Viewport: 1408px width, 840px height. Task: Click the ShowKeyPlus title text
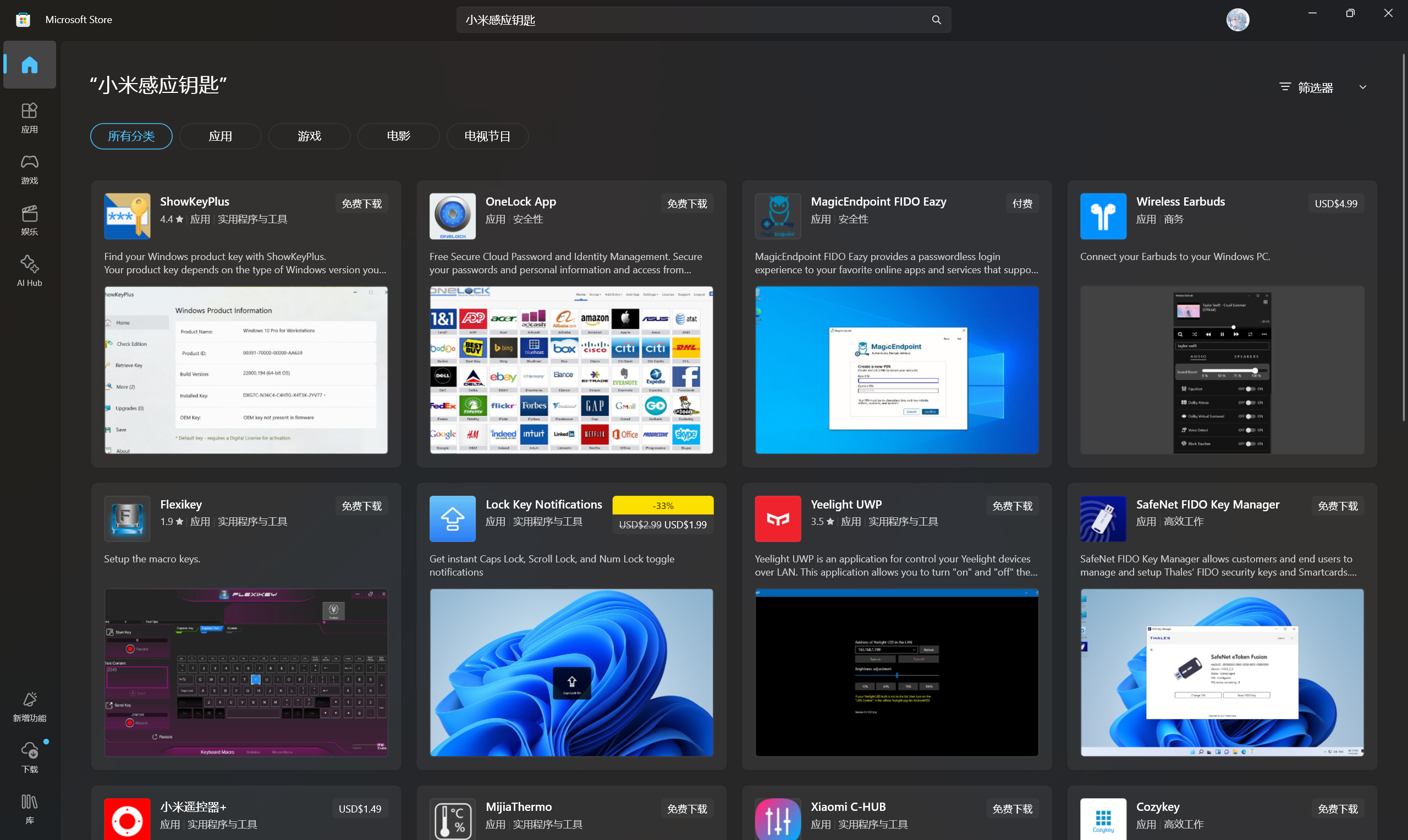click(x=195, y=202)
